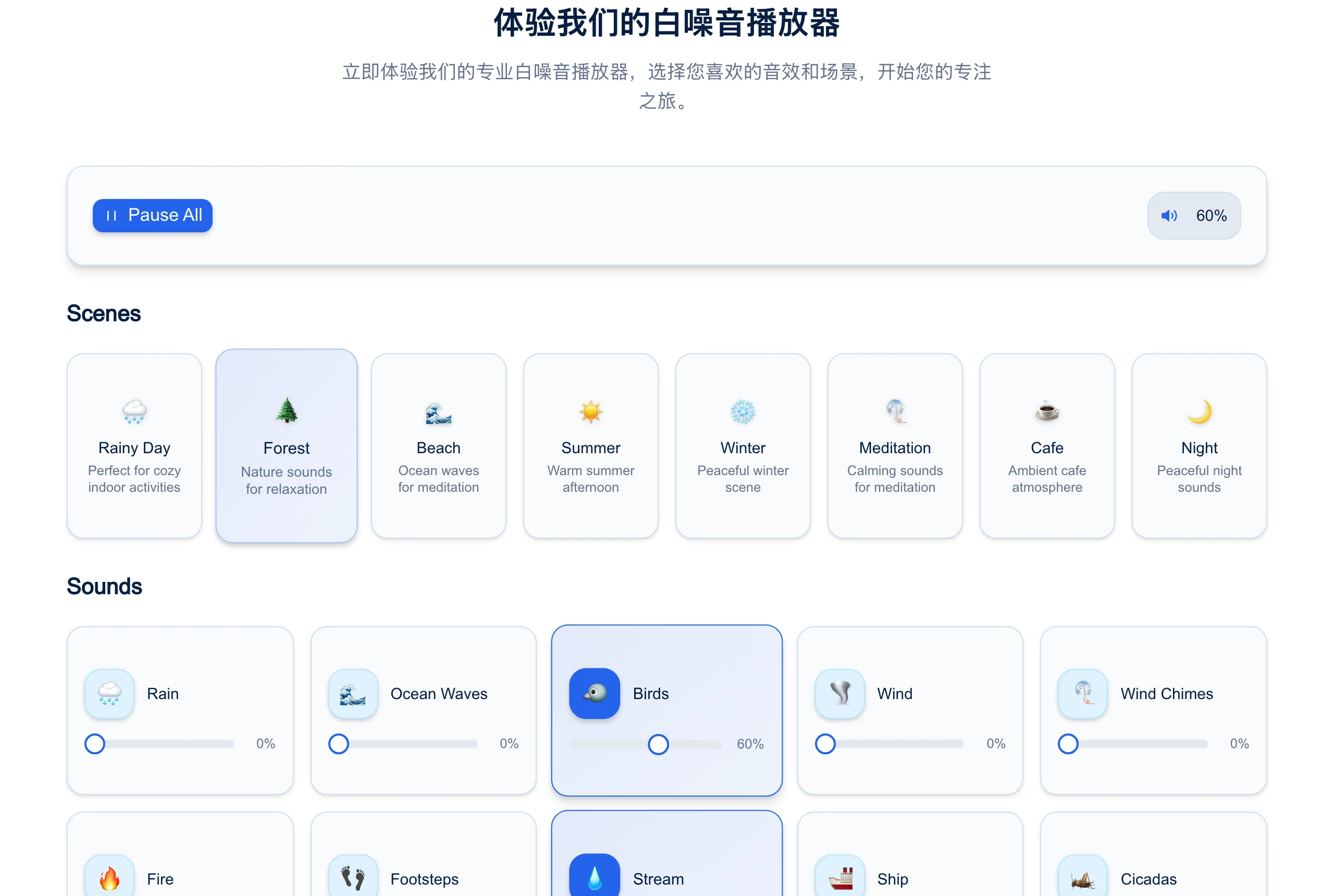Click the Cicadas sound label
This screenshot has width=1334, height=896.
[1148, 879]
